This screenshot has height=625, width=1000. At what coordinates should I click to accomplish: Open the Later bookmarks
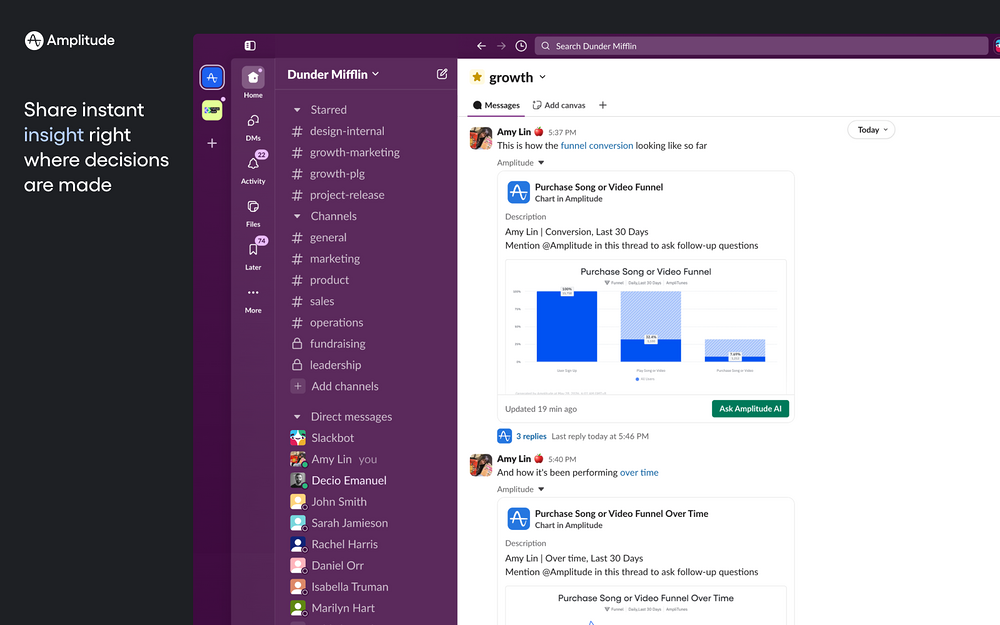point(253,255)
